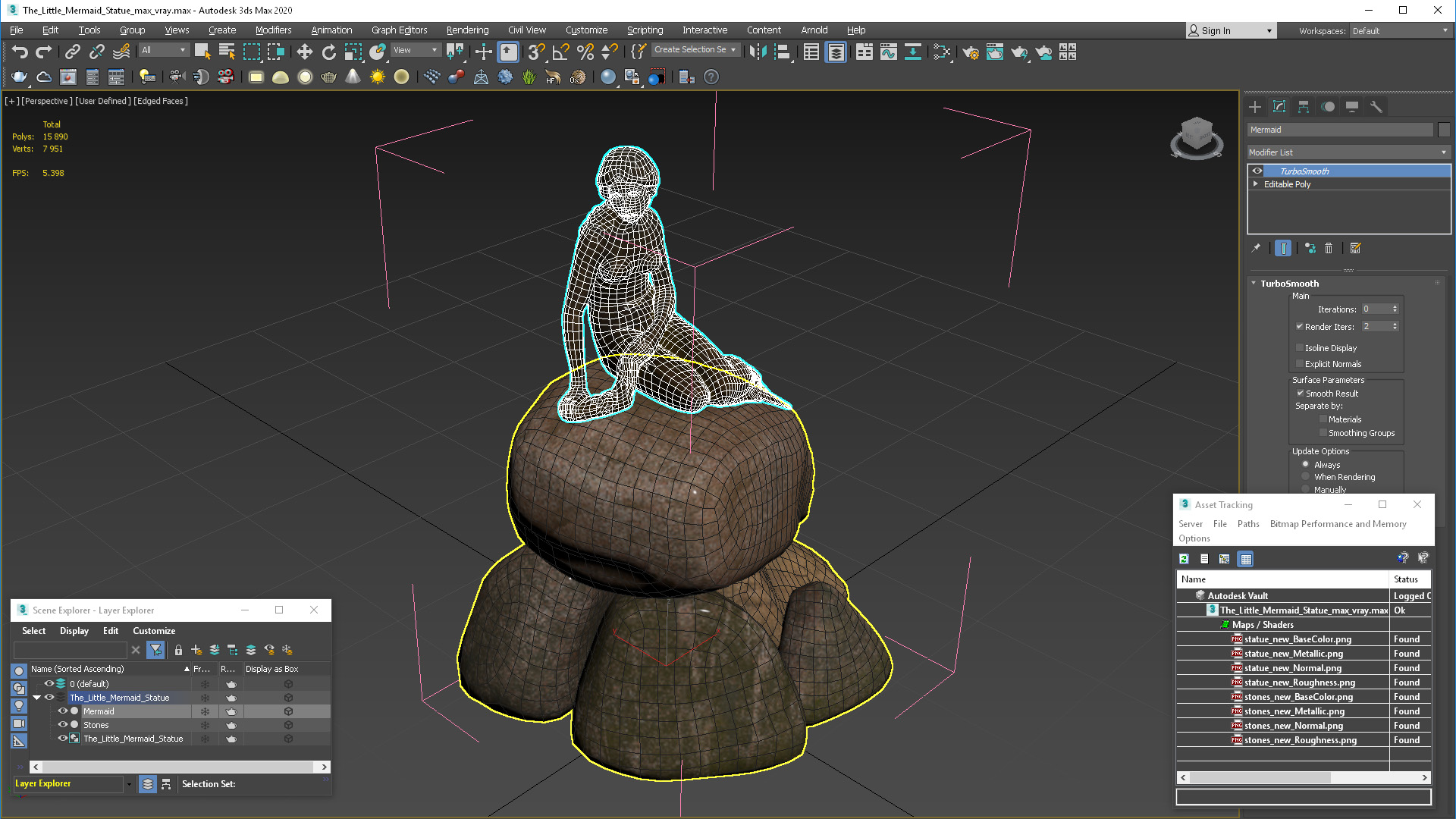Click Asset Tracking horizontal scrollbar
Viewport: 1456px width, 819px height.
click(x=1304, y=778)
